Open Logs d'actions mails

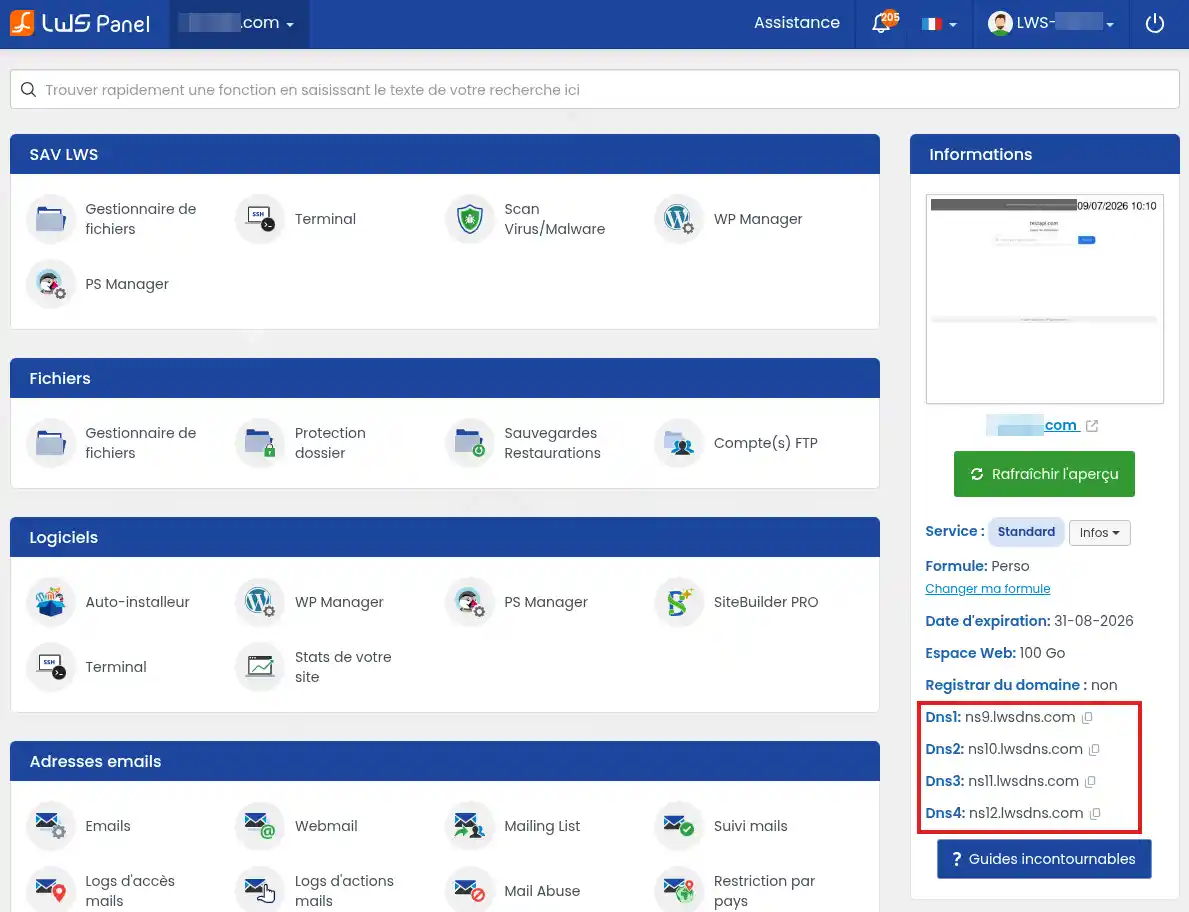pyautogui.click(x=315, y=891)
